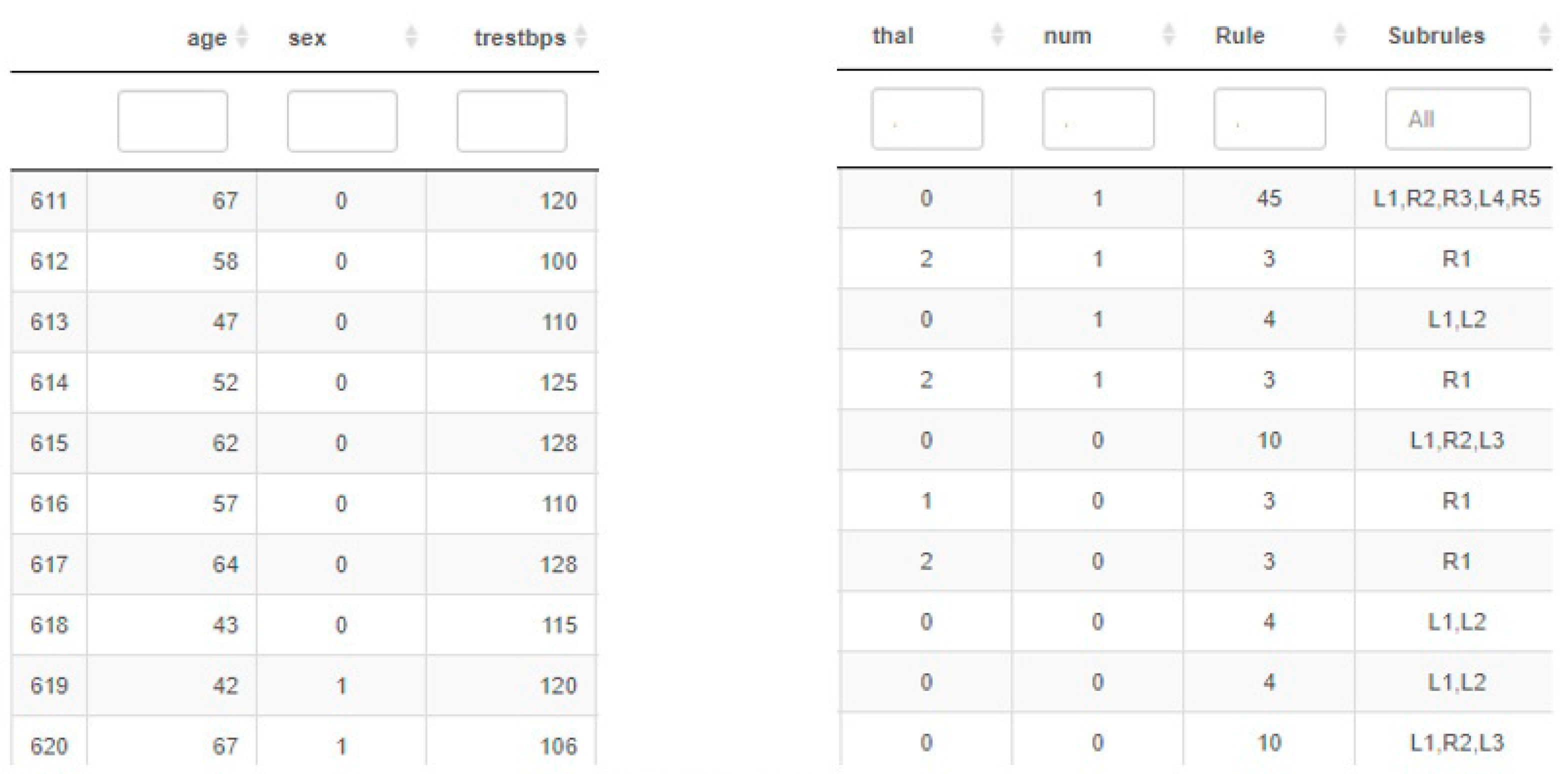Viewport: 1568px width, 774px height.
Task: Click the num column sort arrows
Action: (x=1168, y=34)
